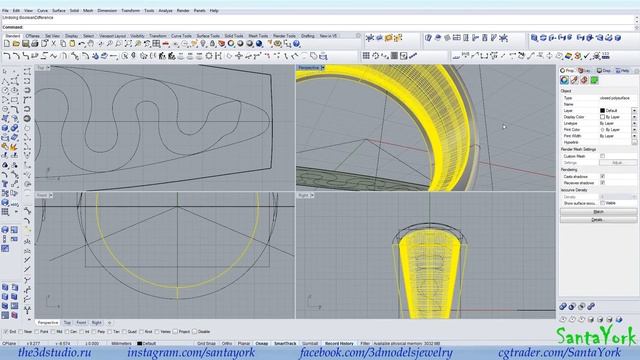Click the New file icon in Standard toolbar
The height and width of the screenshot is (360, 640).
pos(7,44)
